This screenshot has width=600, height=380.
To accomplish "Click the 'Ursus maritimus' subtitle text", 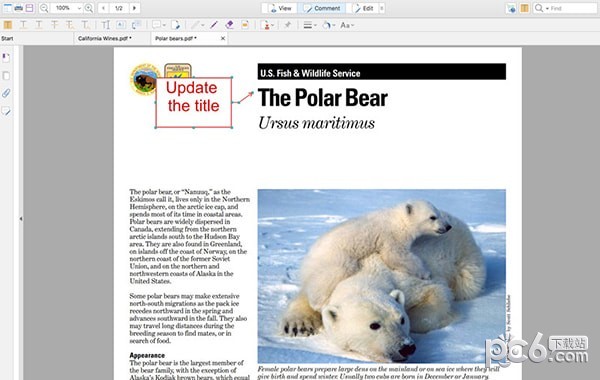I will (316, 123).
